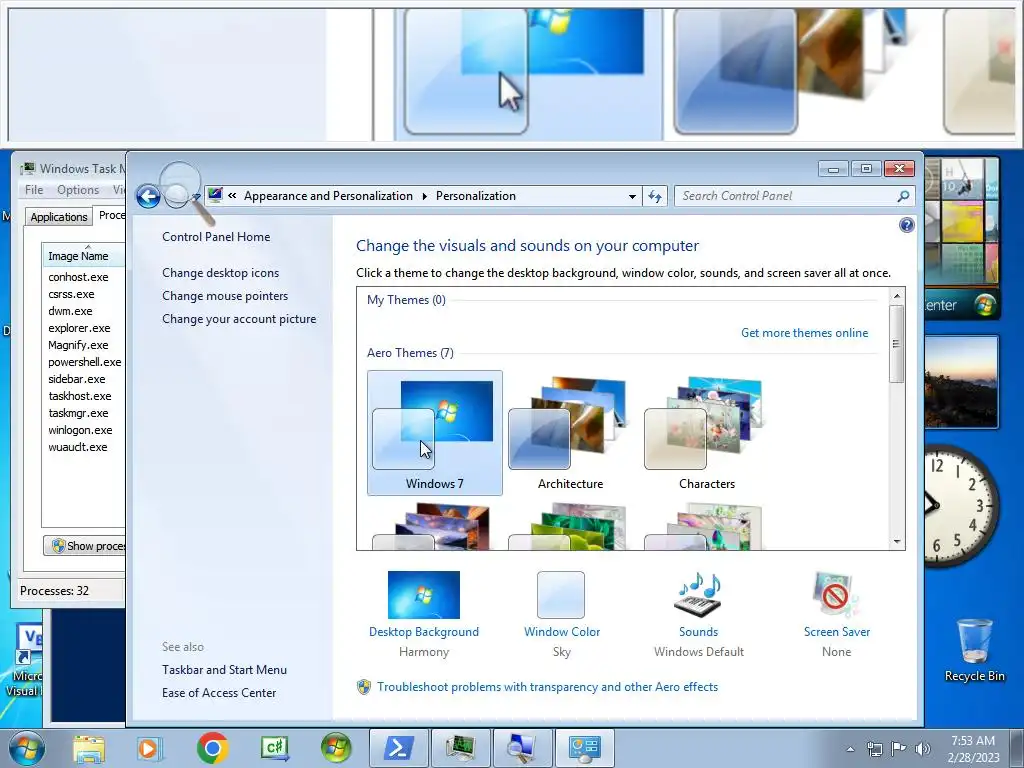Select the Windows 7 theme
The width and height of the screenshot is (1024, 768).
(435, 433)
